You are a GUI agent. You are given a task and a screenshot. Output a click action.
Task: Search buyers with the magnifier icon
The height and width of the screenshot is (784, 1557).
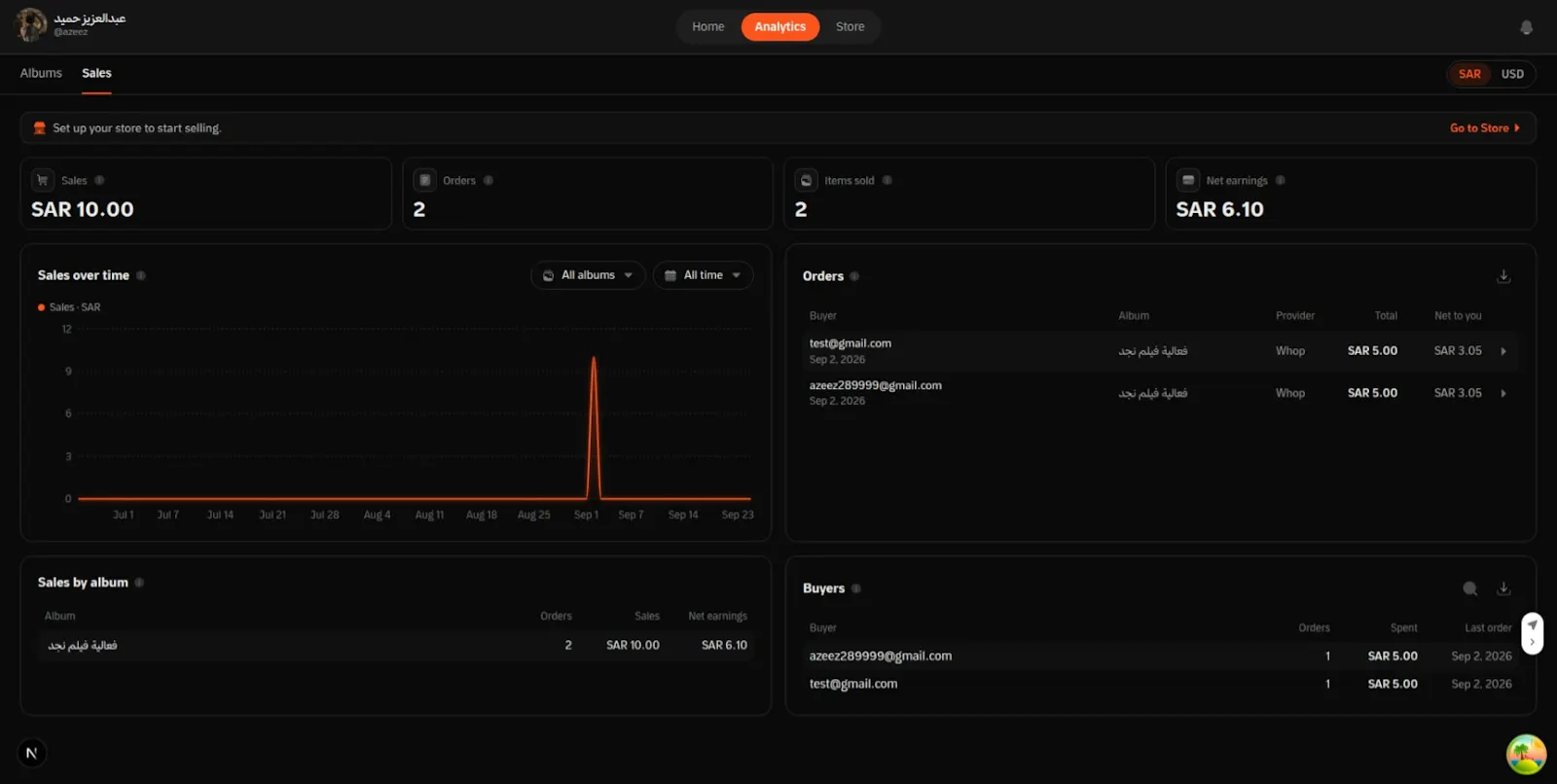1470,588
